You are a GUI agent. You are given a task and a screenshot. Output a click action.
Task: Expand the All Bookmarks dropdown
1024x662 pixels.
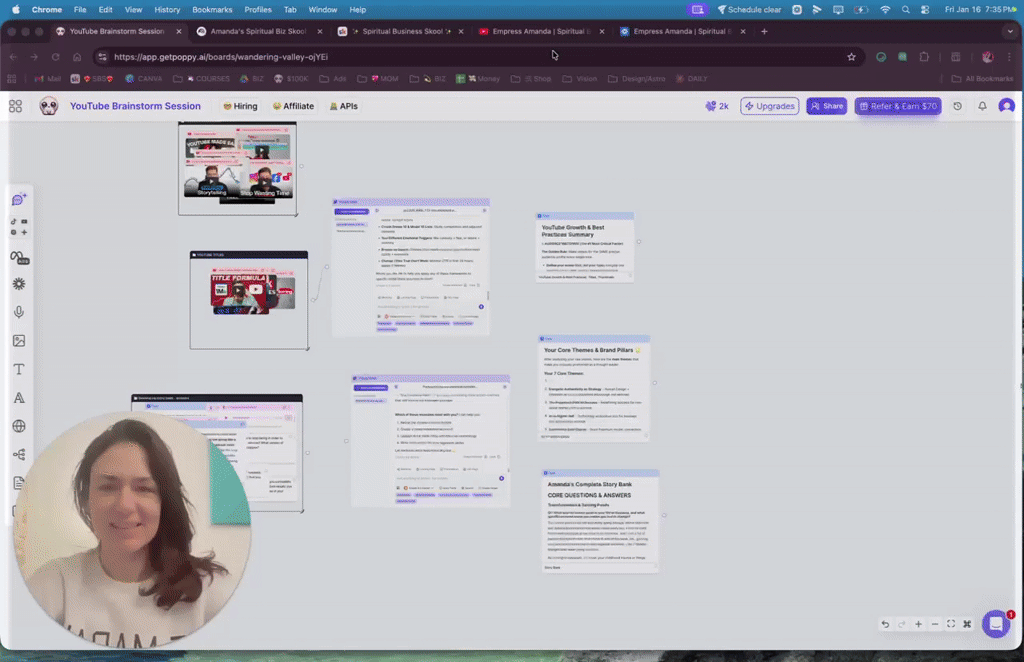(x=984, y=78)
